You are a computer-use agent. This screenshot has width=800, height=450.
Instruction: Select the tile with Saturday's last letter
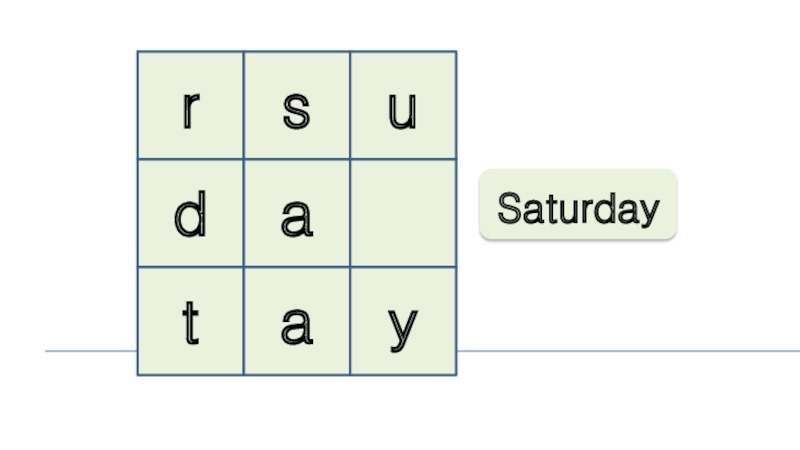(x=403, y=321)
